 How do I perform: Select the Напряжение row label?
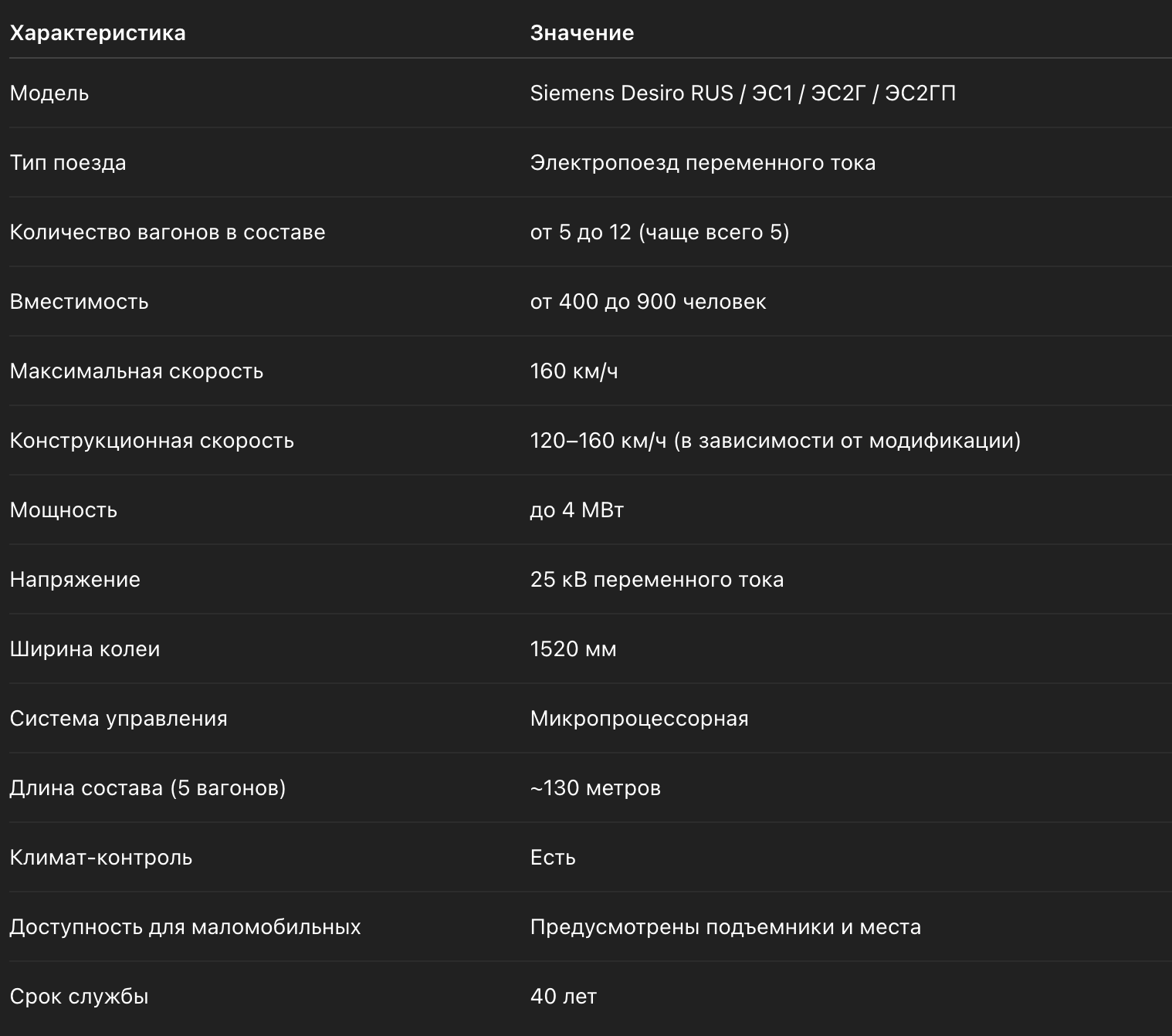click(75, 580)
